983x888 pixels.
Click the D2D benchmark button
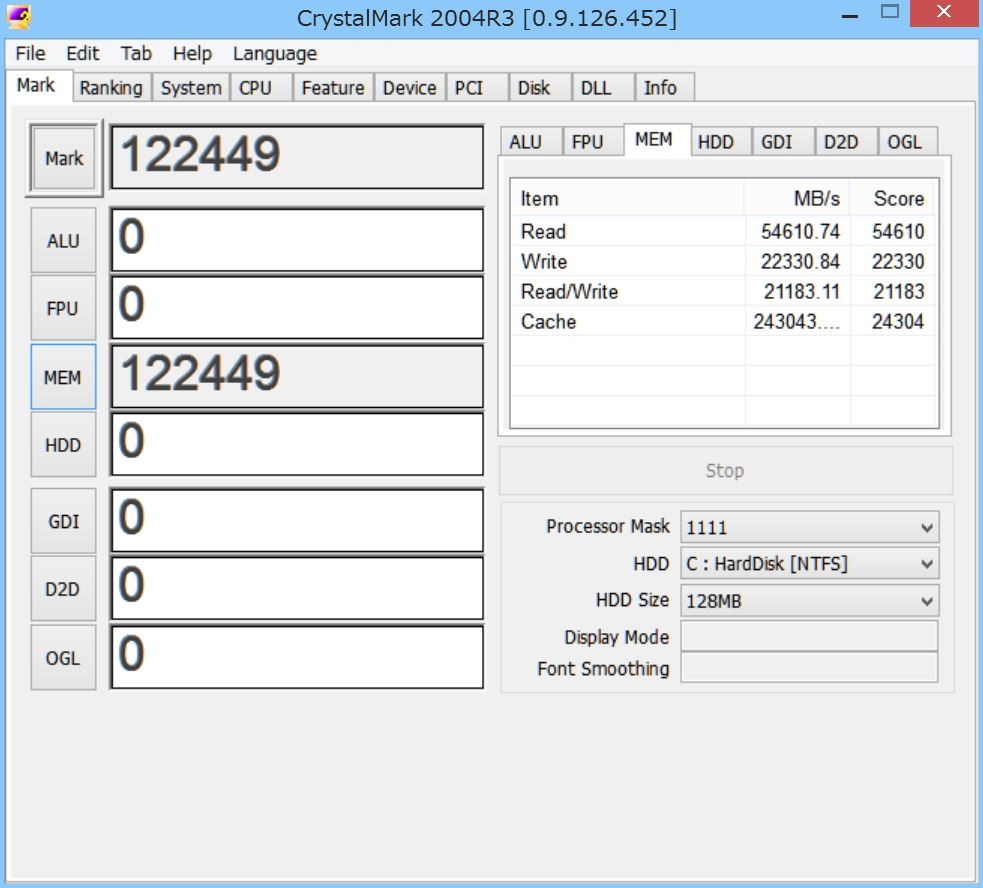coord(63,589)
